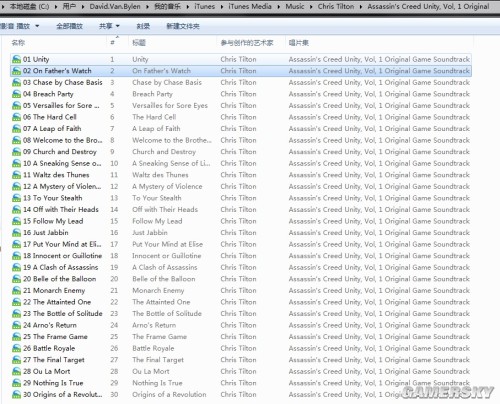Sort by the 唱片集 album column header

(299, 43)
